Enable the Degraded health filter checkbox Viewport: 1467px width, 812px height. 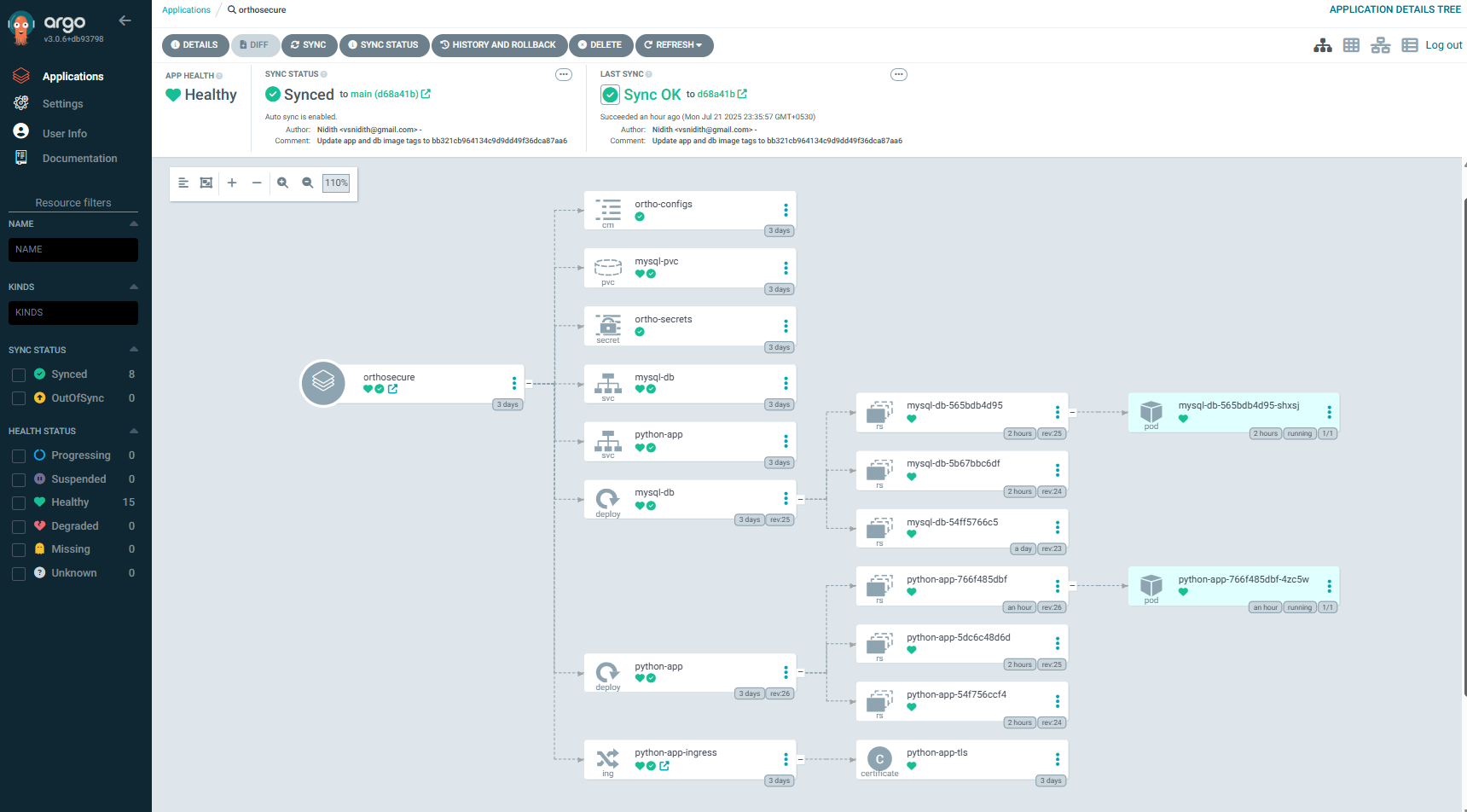click(19, 527)
